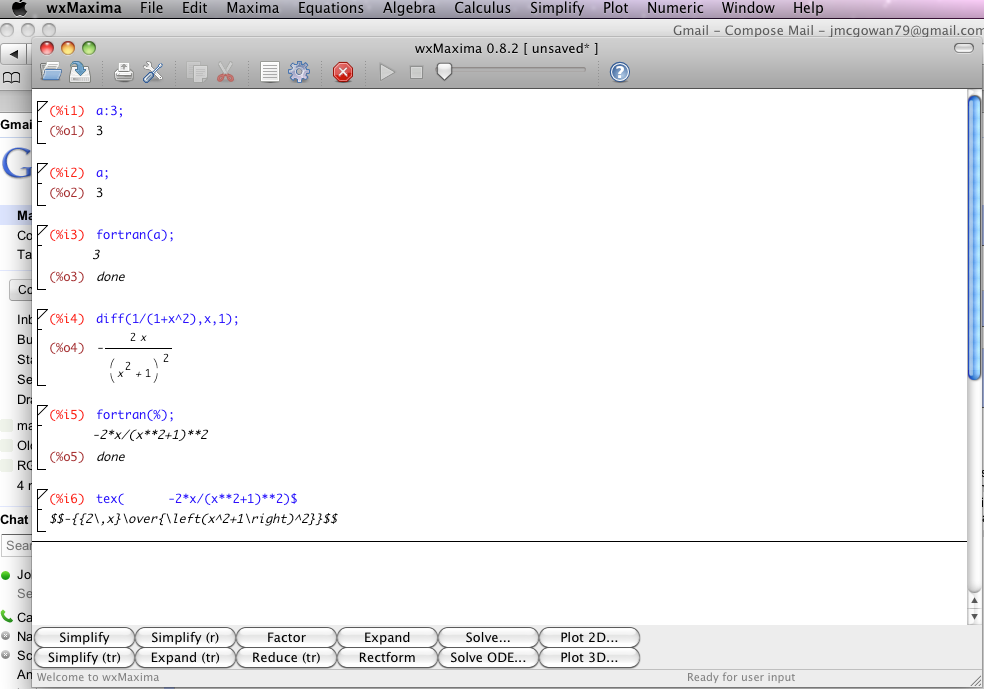
Task: Click the vertical scrollbar thumb
Action: tap(974, 238)
